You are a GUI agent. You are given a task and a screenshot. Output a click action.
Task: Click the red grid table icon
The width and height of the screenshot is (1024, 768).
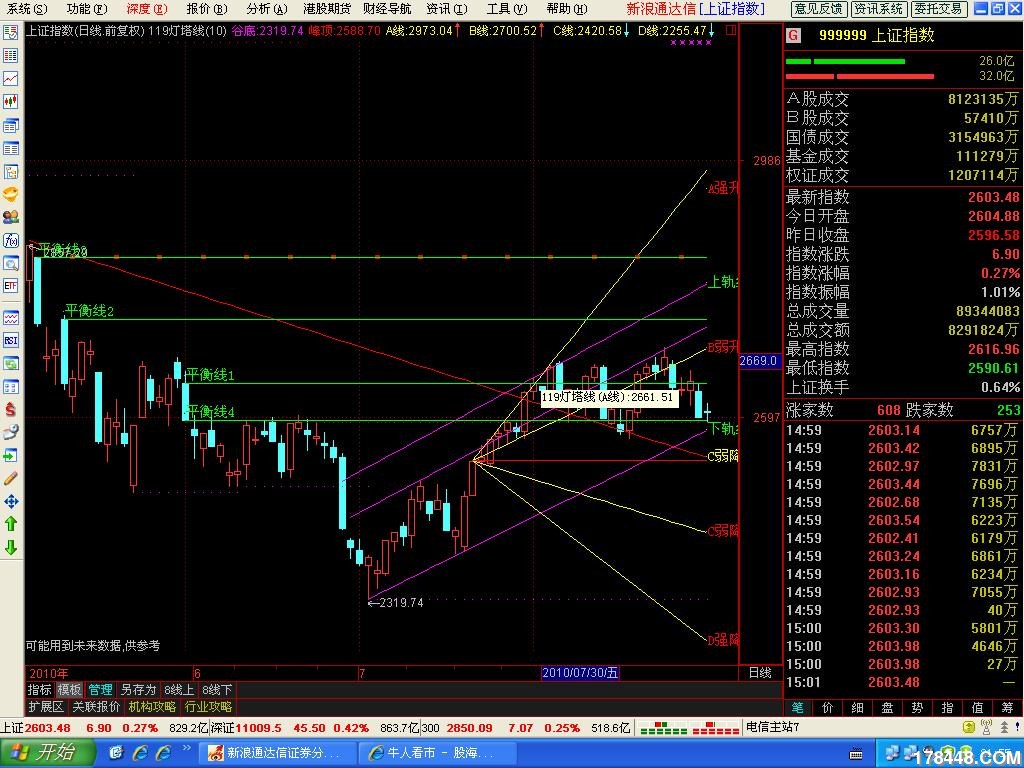tap(10, 55)
